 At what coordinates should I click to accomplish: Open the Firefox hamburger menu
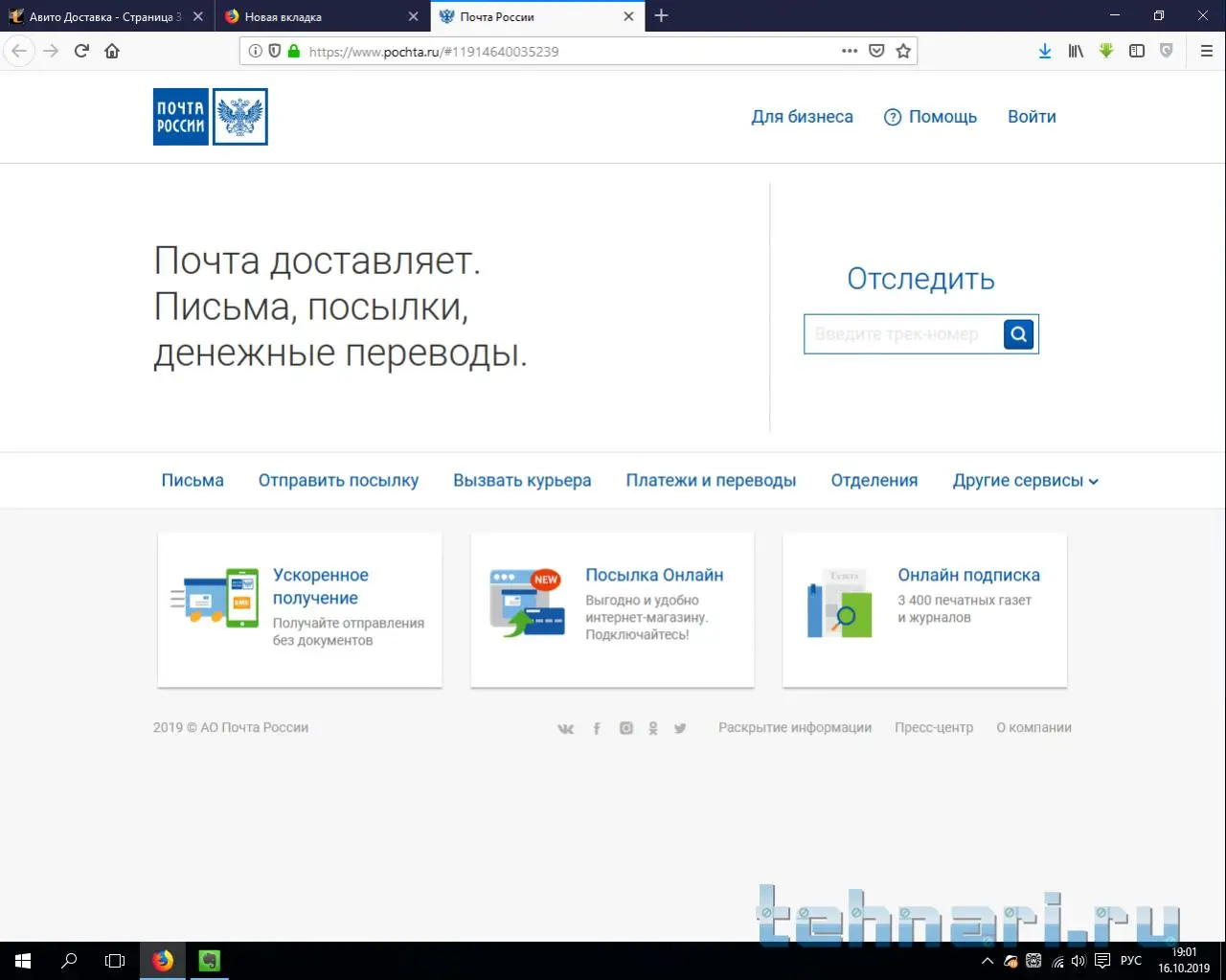(1207, 52)
